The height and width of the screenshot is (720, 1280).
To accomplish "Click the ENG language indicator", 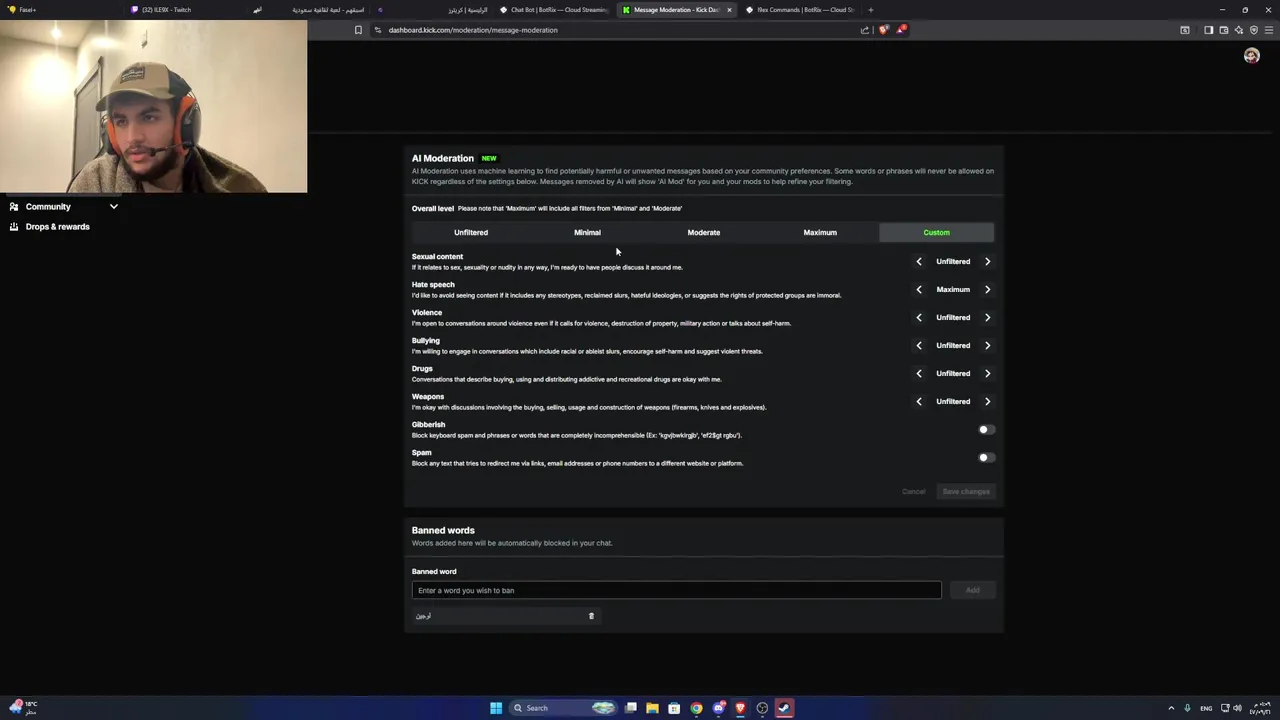I will pyautogui.click(x=1206, y=708).
